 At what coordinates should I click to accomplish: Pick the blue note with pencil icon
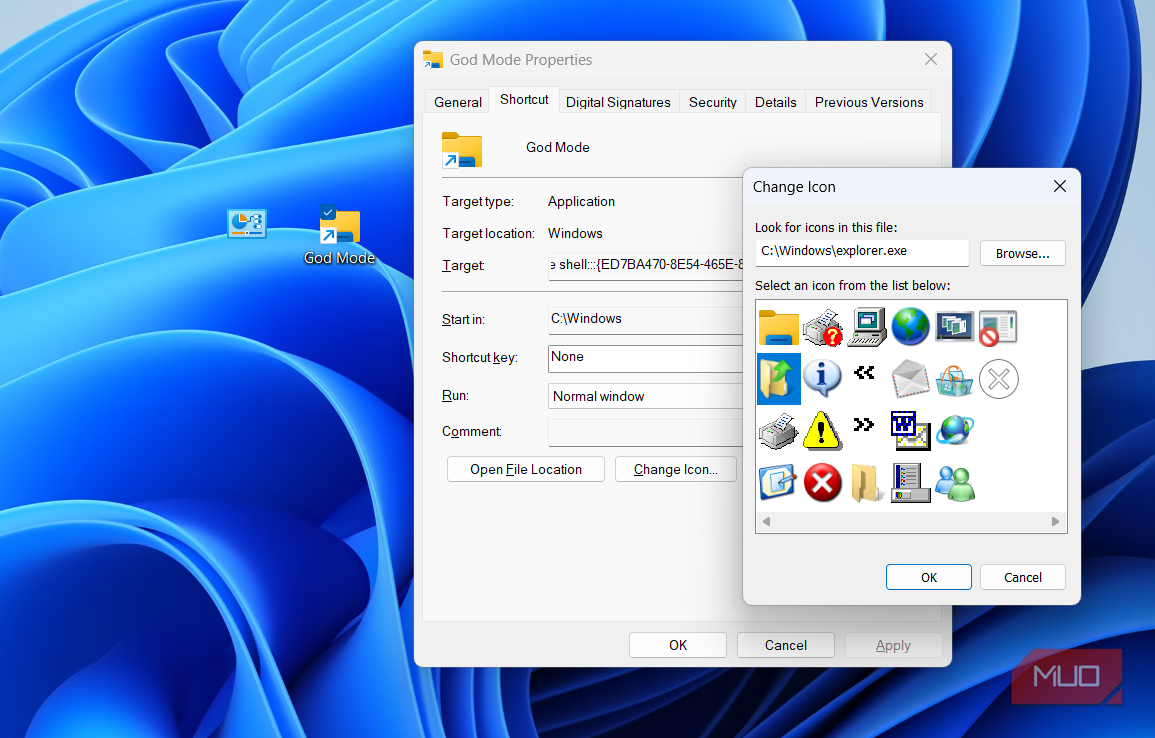pos(778,482)
